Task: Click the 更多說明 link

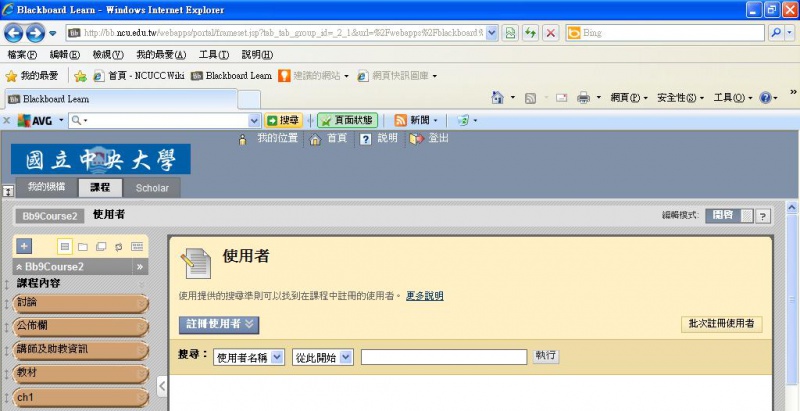Action: pos(424,296)
